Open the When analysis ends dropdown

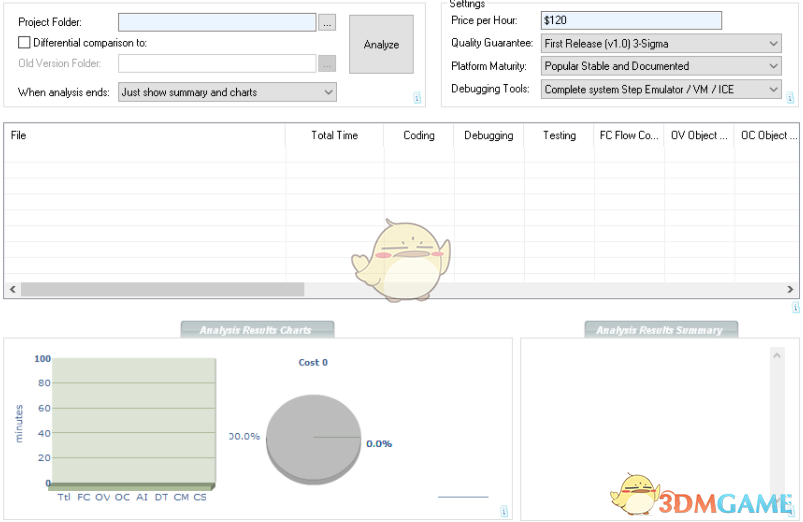click(x=227, y=92)
